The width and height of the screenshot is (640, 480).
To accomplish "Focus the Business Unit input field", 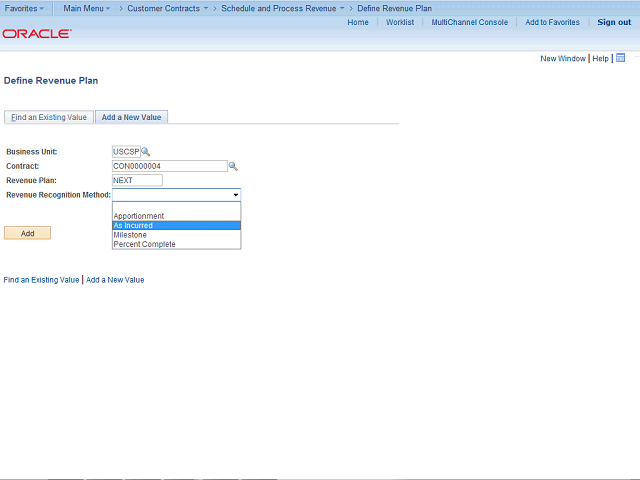I will coord(126,152).
